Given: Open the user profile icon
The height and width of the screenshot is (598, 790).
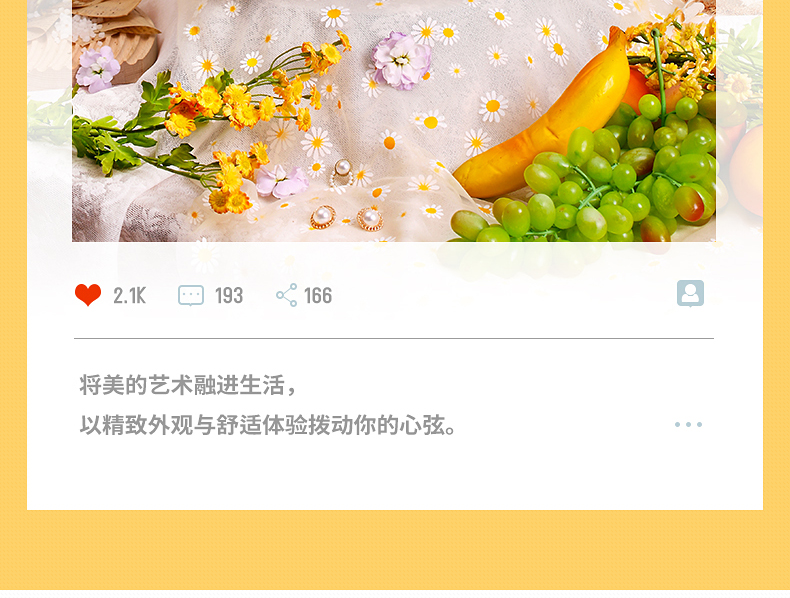Looking at the screenshot, I should [x=690, y=293].
